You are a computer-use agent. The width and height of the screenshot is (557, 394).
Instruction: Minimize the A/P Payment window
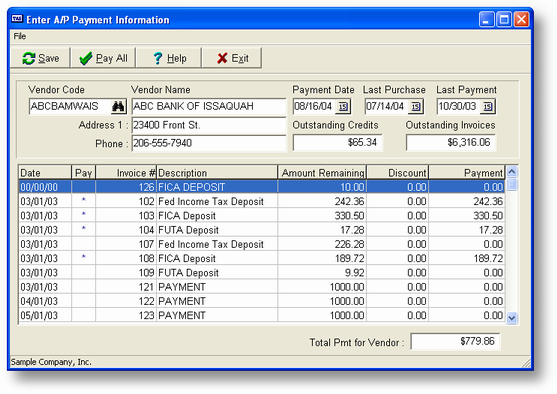(x=486, y=19)
